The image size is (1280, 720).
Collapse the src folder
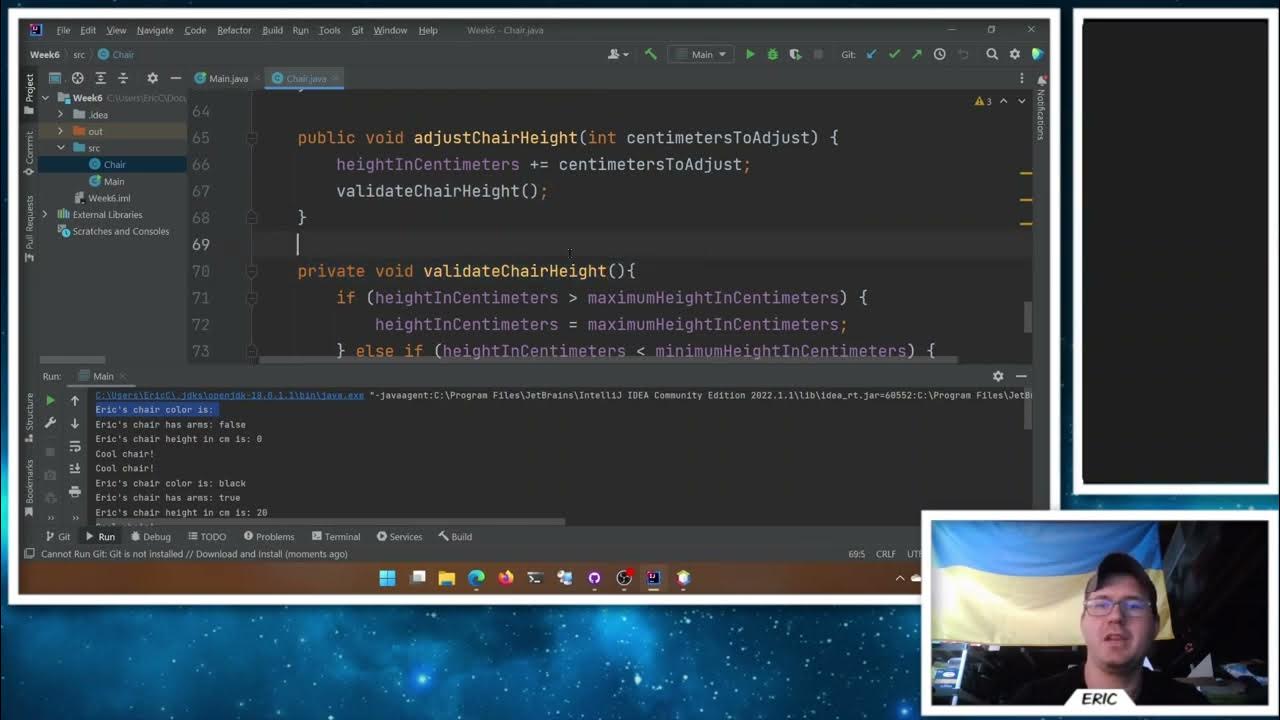[x=60, y=148]
